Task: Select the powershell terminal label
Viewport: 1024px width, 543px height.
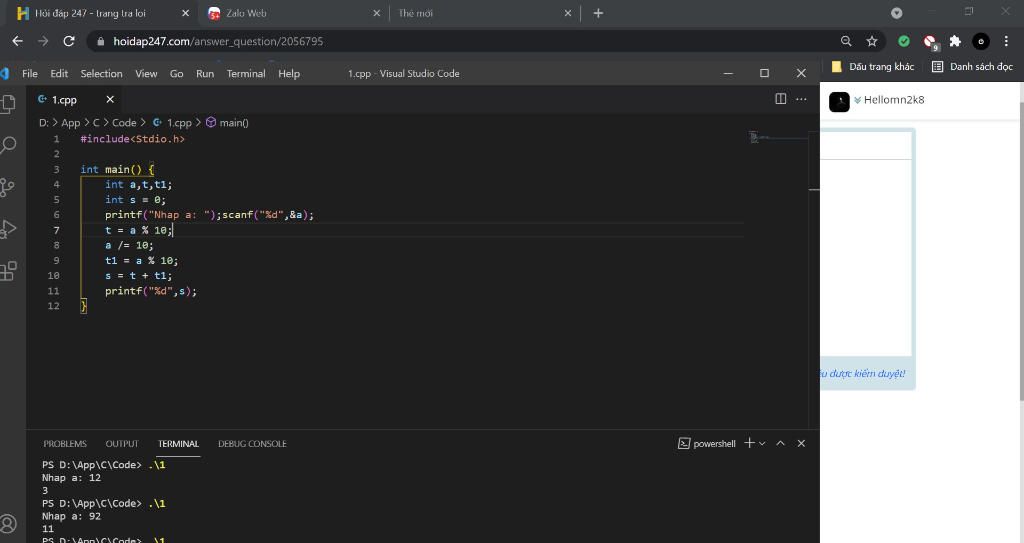Action: 707,444
